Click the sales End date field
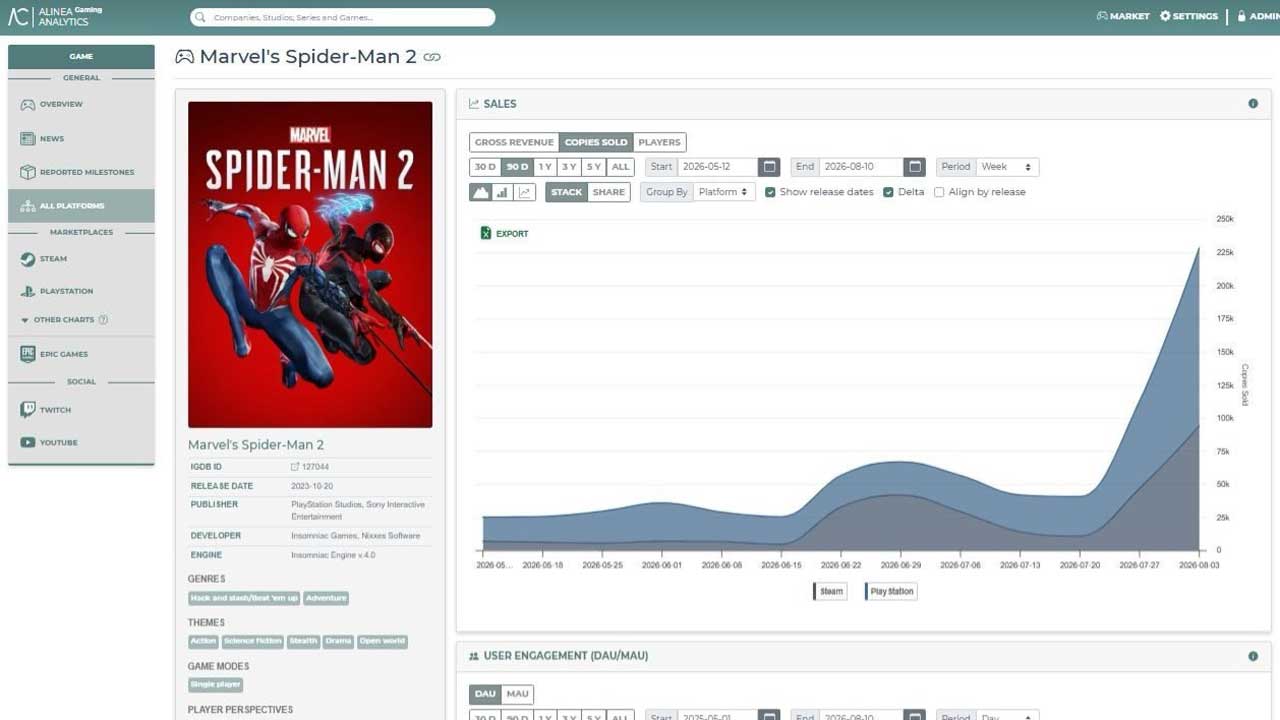Image resolution: width=1280 pixels, height=720 pixels. (x=862, y=167)
